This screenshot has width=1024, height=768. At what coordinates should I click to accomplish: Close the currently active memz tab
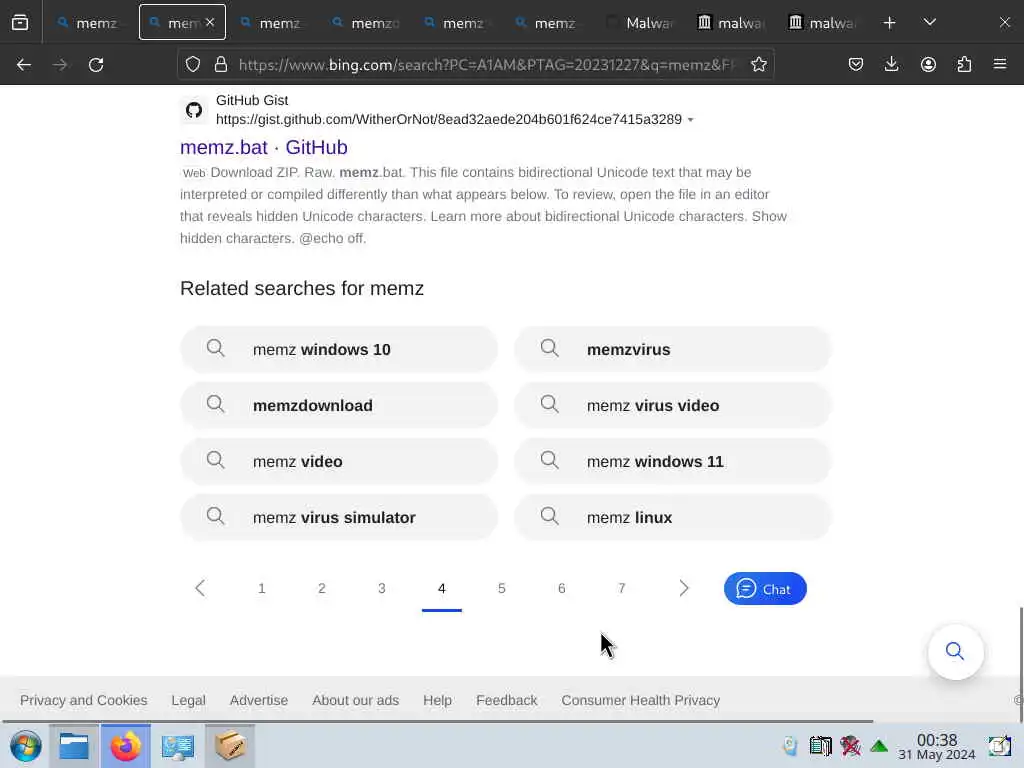pos(210,23)
